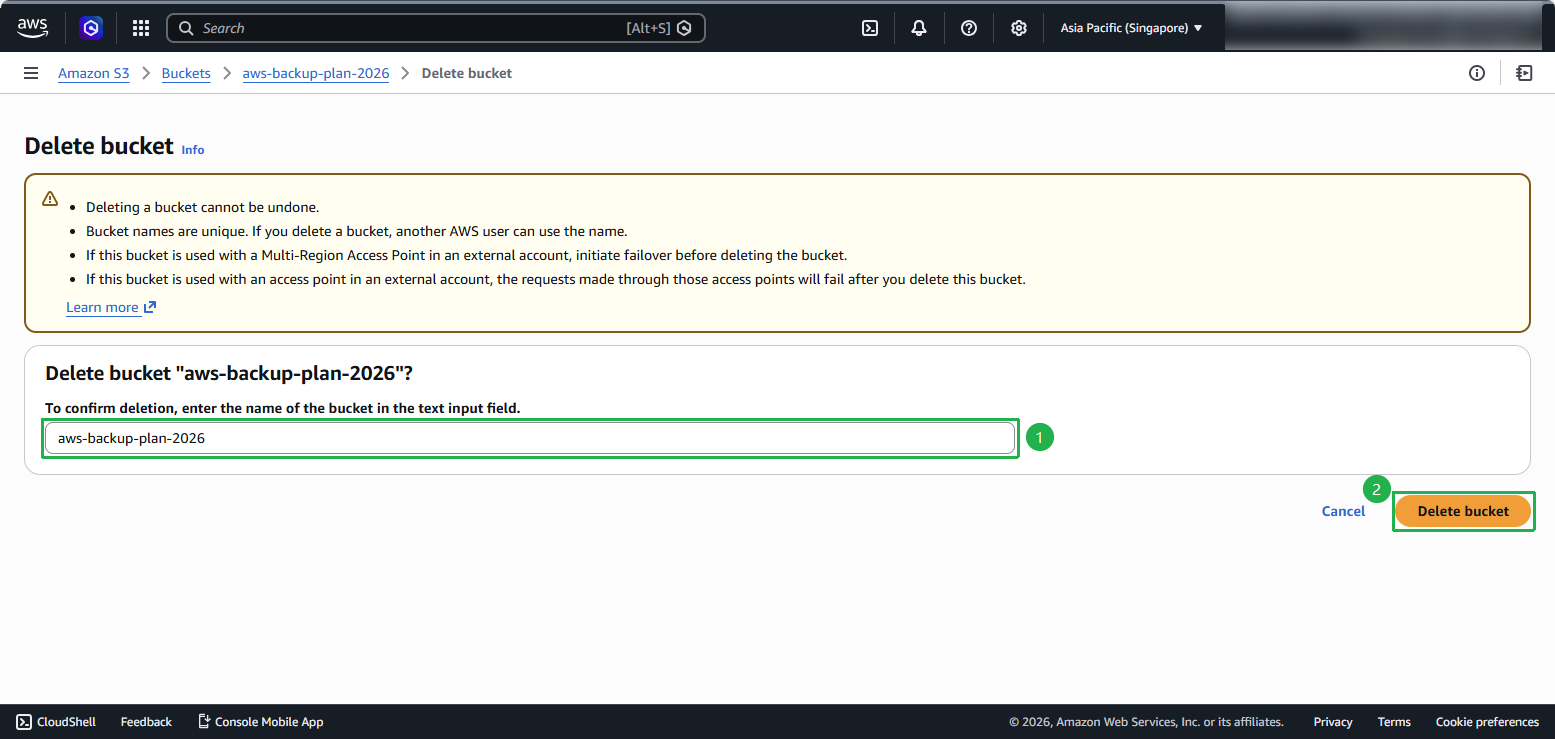Open the Info link beside Delete bucket

pos(193,150)
